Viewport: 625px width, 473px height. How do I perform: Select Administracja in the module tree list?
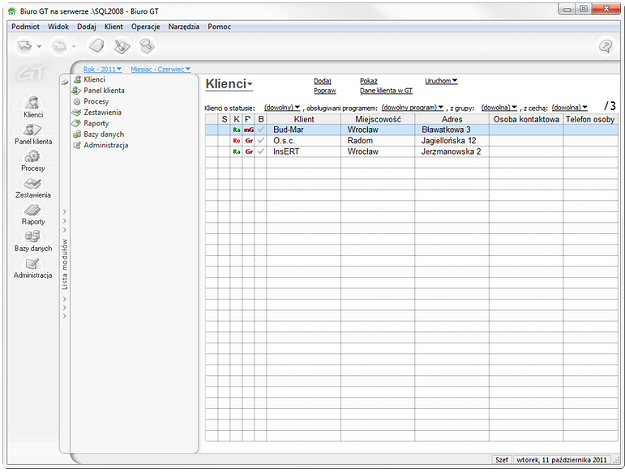[106, 145]
